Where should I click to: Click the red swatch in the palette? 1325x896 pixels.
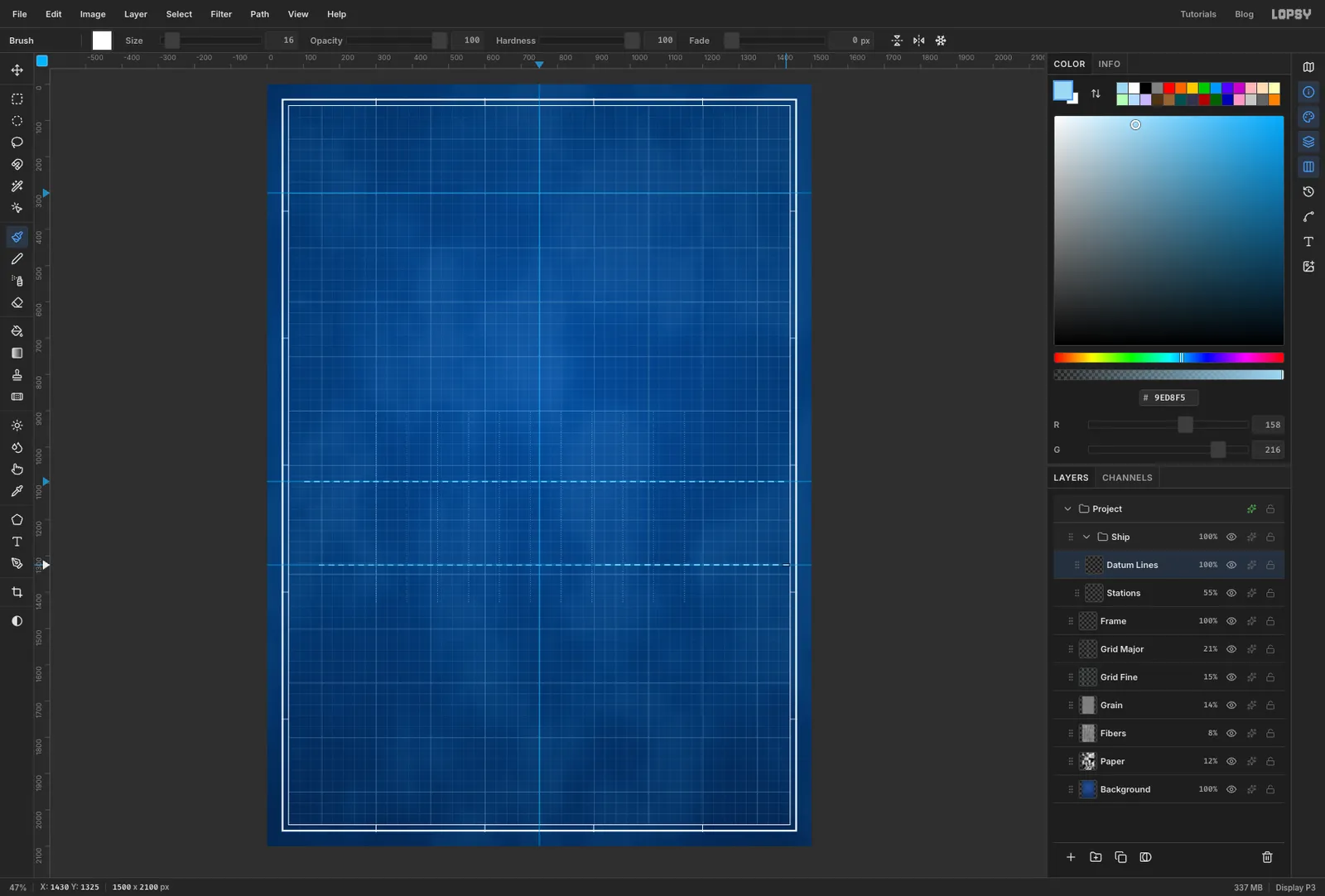[x=1169, y=88]
